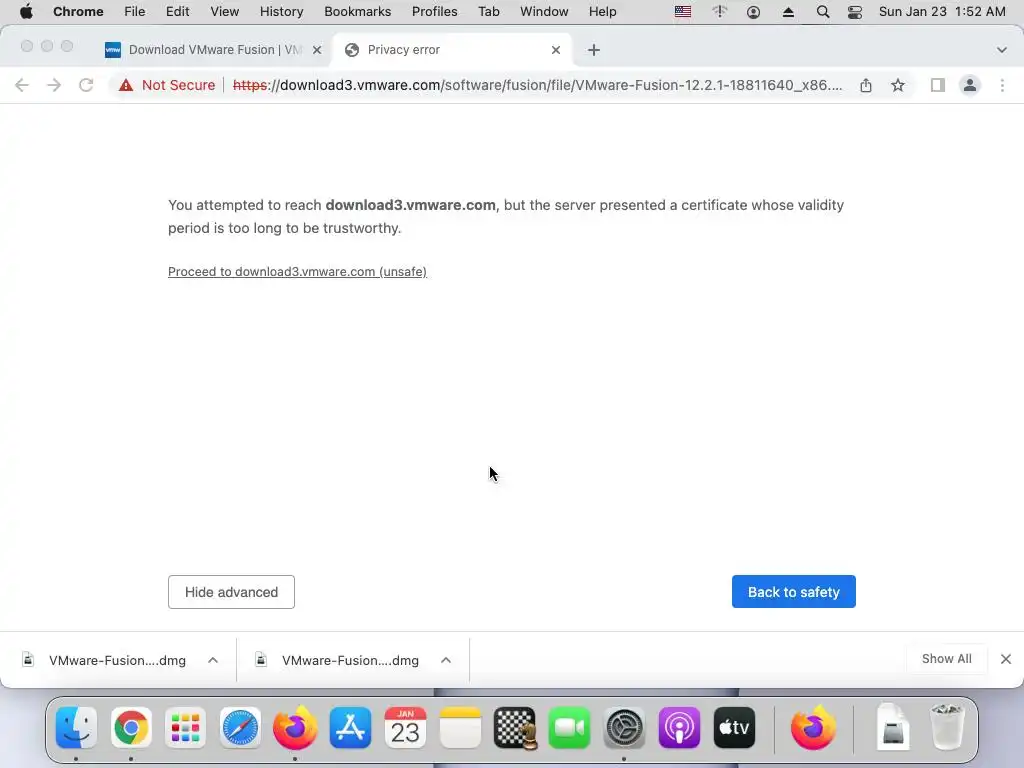Image resolution: width=1024 pixels, height=768 pixels.
Task: Open Apple TV from the Dock
Action: (x=734, y=728)
